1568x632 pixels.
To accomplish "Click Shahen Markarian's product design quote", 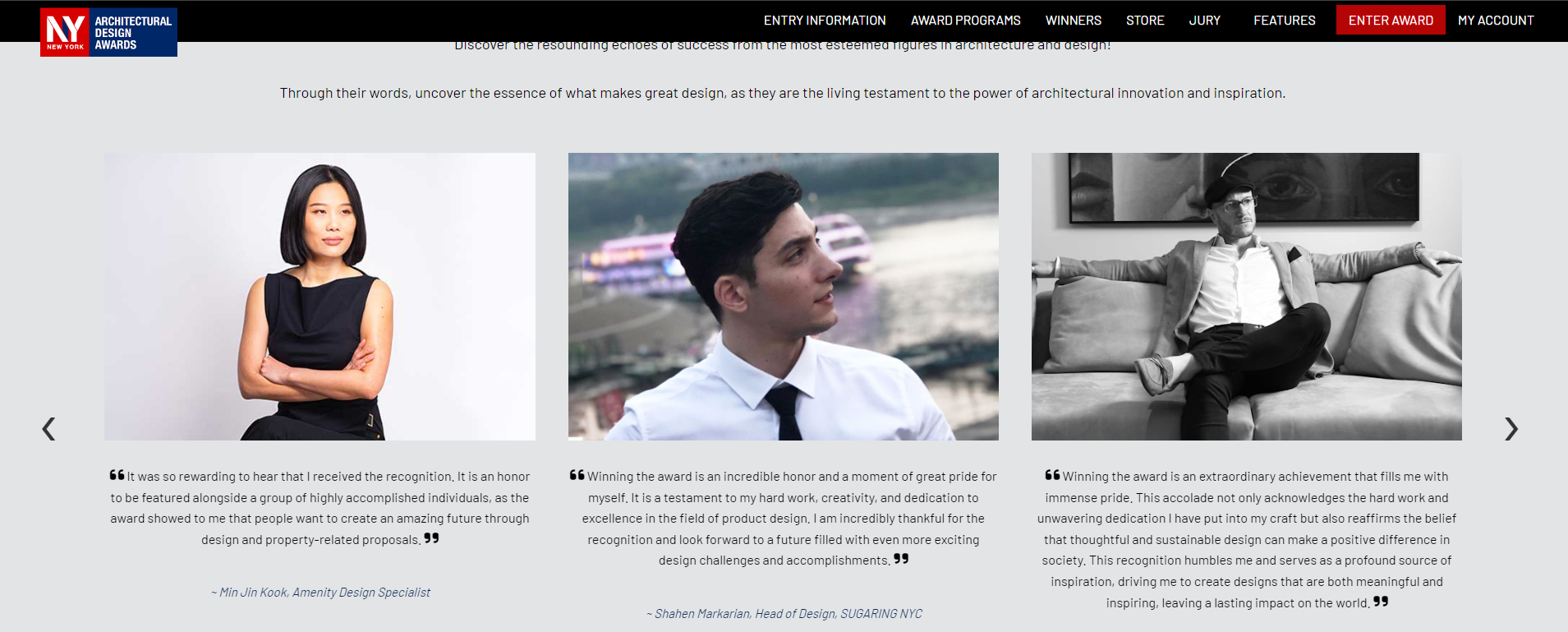I will (x=784, y=519).
